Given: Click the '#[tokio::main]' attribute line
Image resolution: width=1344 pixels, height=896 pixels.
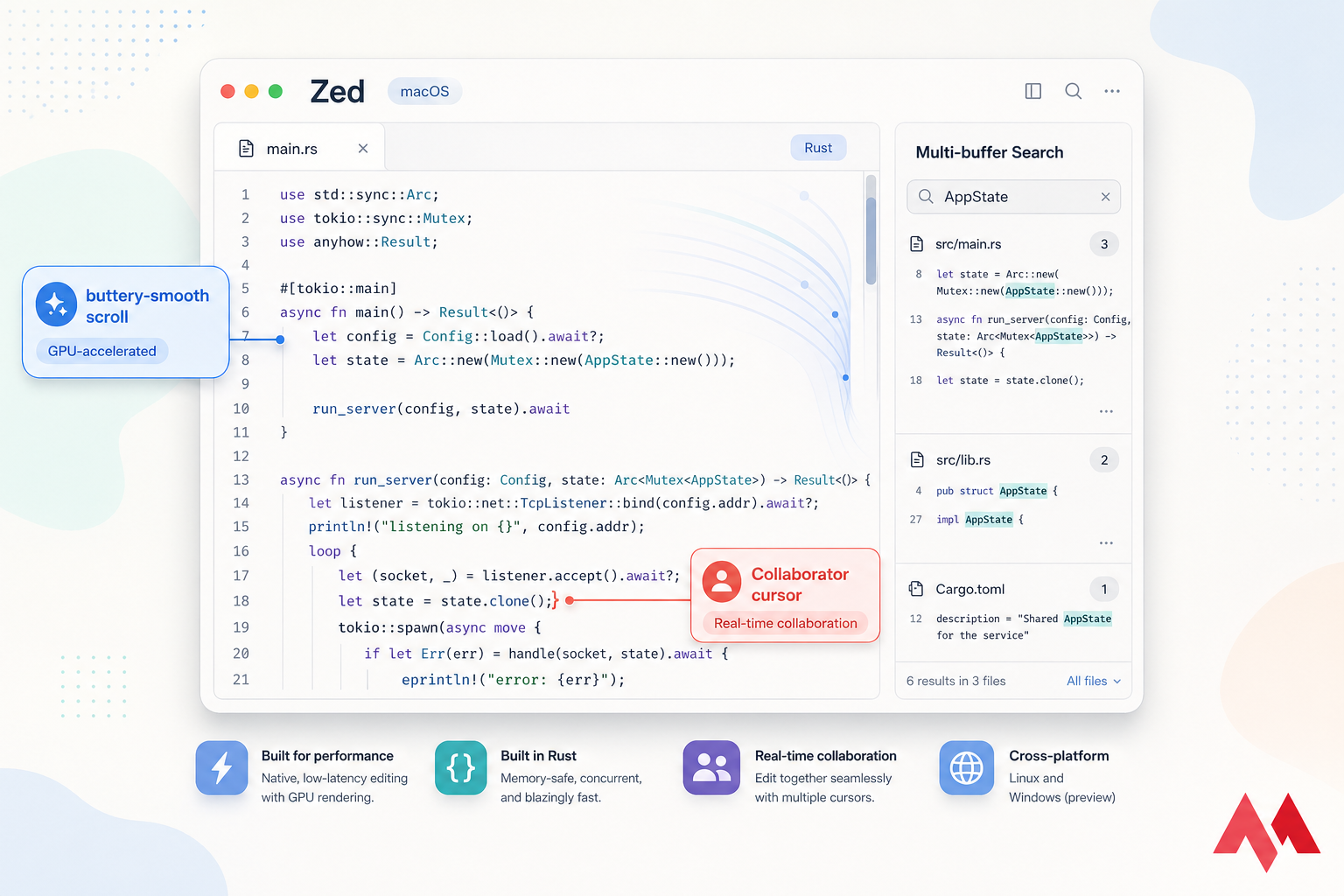Looking at the screenshot, I should coord(338,289).
